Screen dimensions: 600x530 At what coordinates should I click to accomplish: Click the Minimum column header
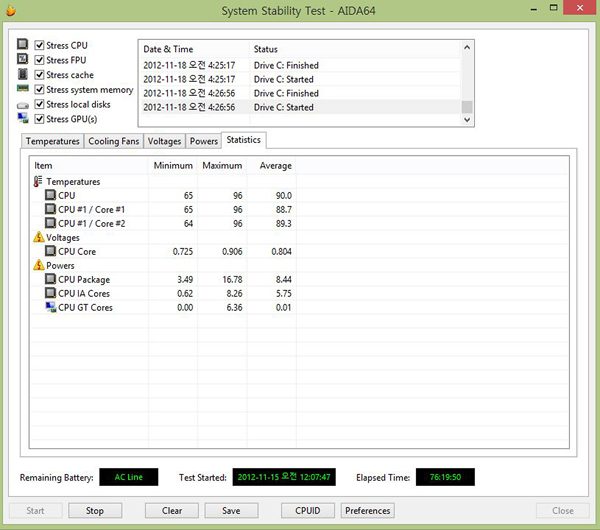coord(173,166)
